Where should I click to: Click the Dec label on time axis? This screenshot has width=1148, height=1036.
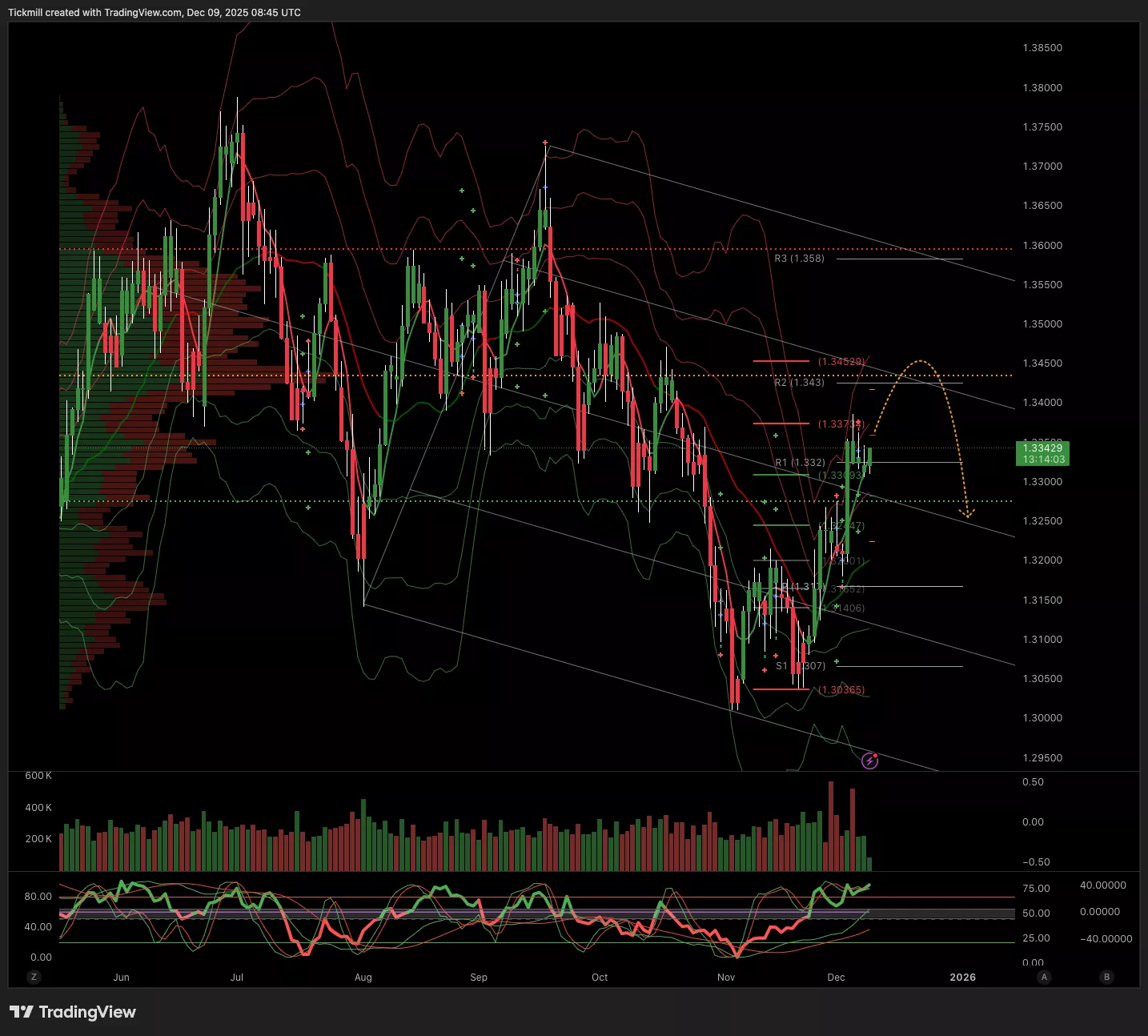point(836,977)
